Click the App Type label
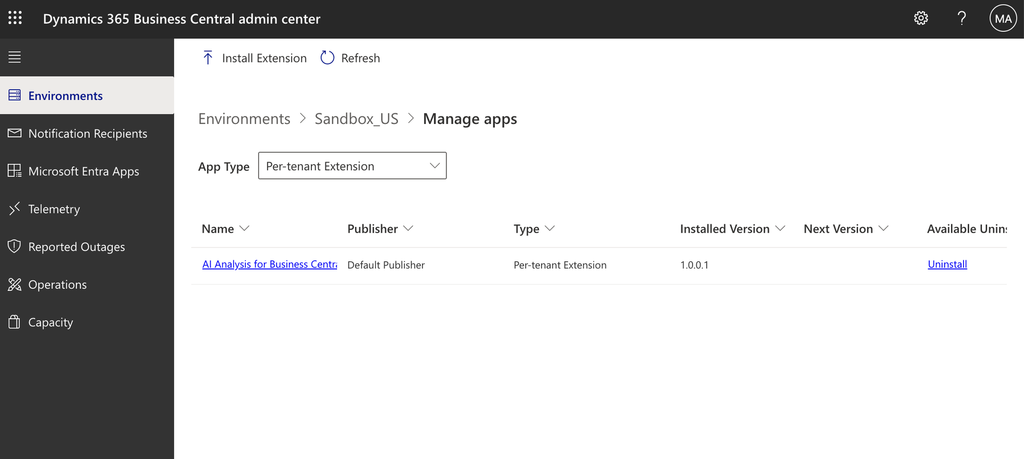The height and width of the screenshot is (459, 1024). coord(224,166)
